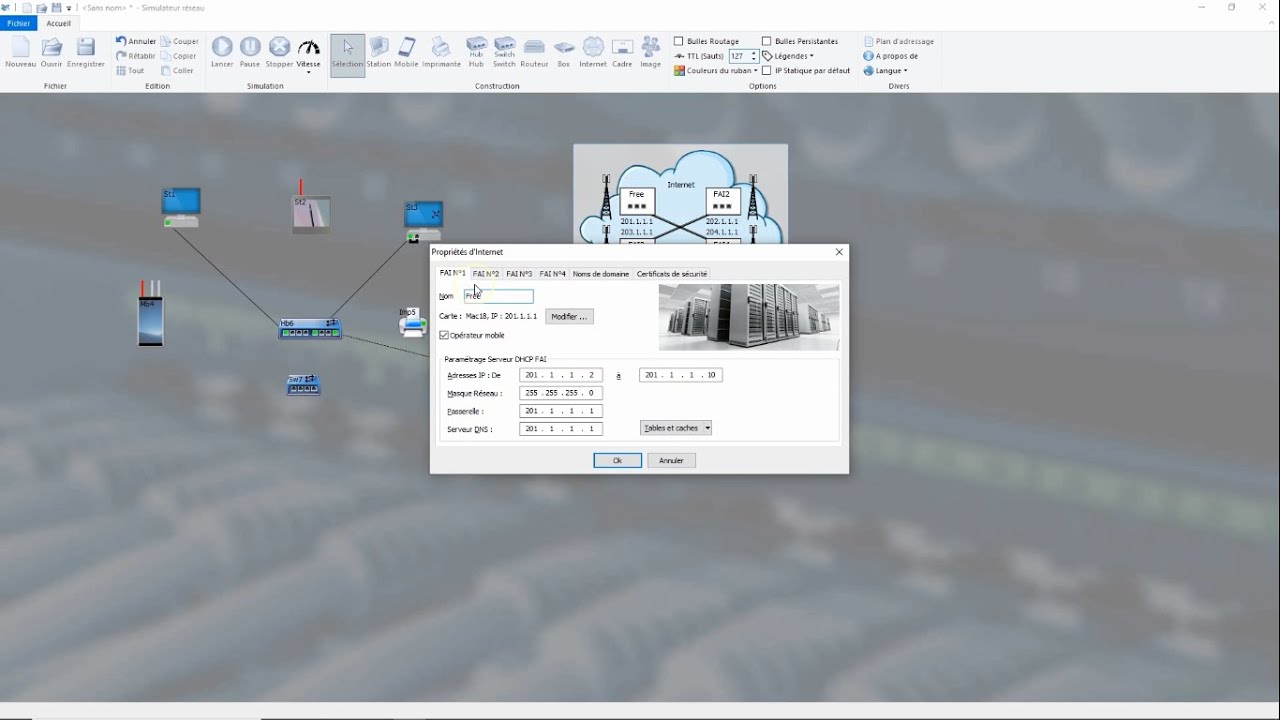This screenshot has width=1280, height=720.
Task: Switch to FAI N°3 tab
Action: (519, 273)
